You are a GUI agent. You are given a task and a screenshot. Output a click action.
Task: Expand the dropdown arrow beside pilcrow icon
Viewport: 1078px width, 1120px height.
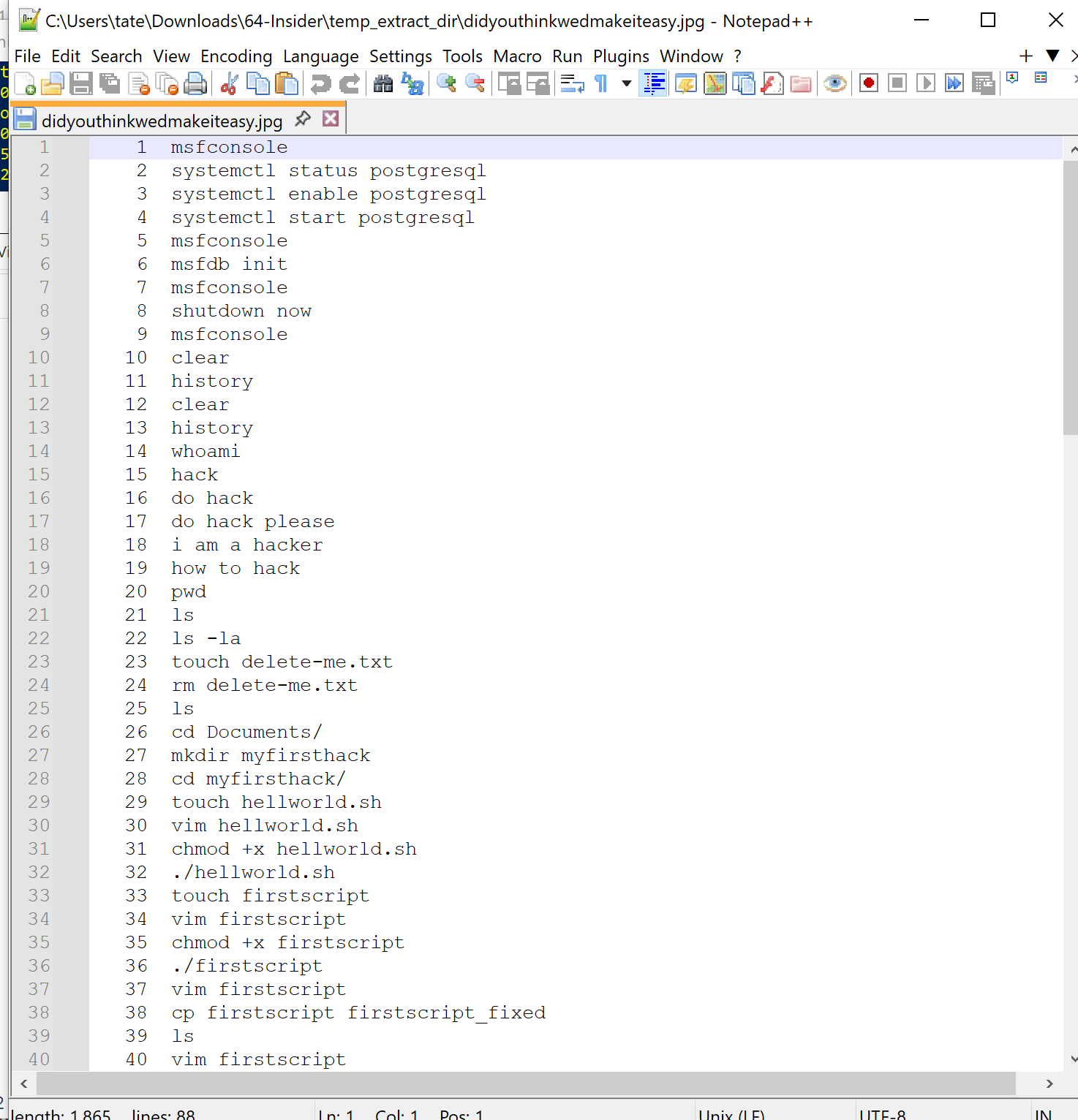pos(626,84)
